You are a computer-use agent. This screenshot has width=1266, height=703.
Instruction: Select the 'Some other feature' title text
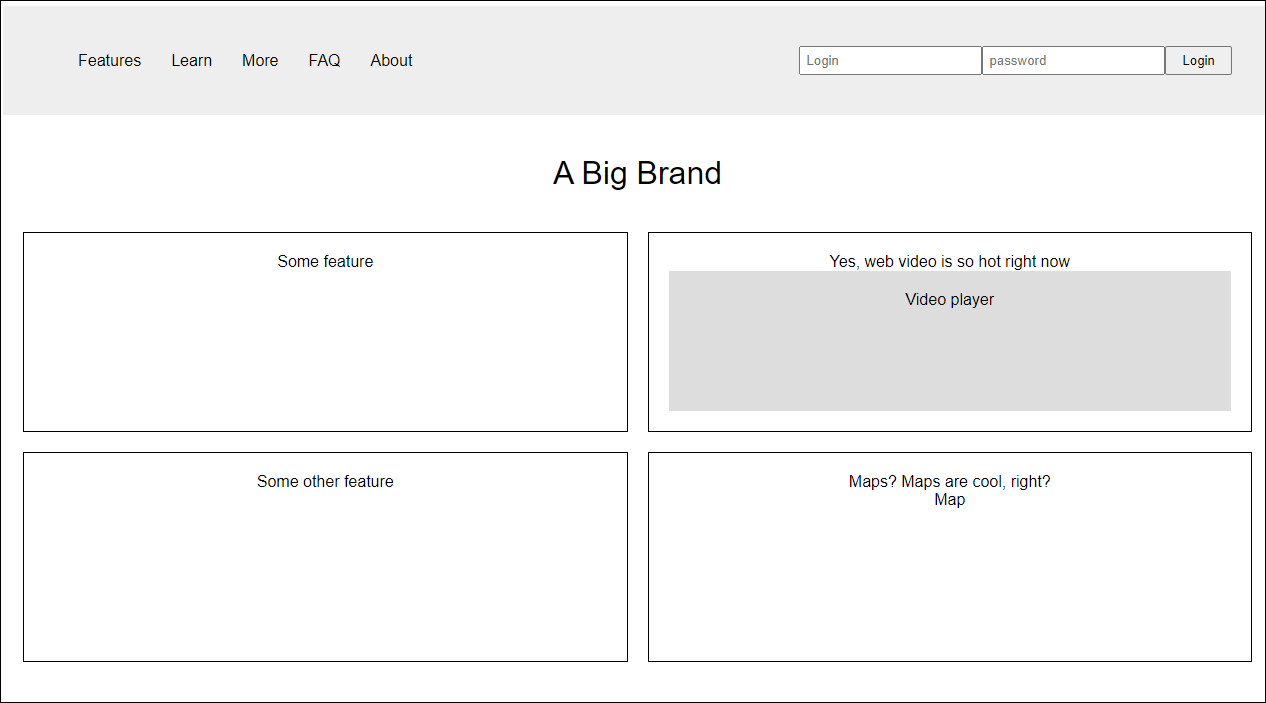[x=325, y=482]
